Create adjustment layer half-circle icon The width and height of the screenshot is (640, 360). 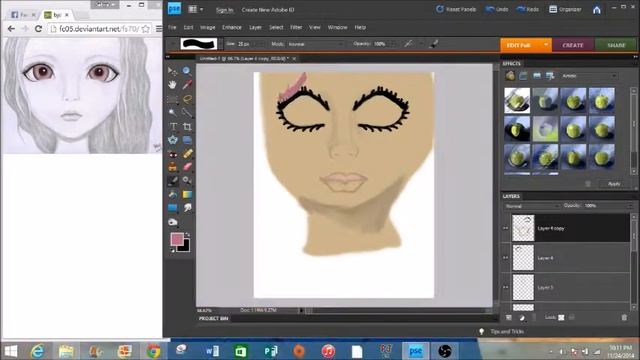522,317
